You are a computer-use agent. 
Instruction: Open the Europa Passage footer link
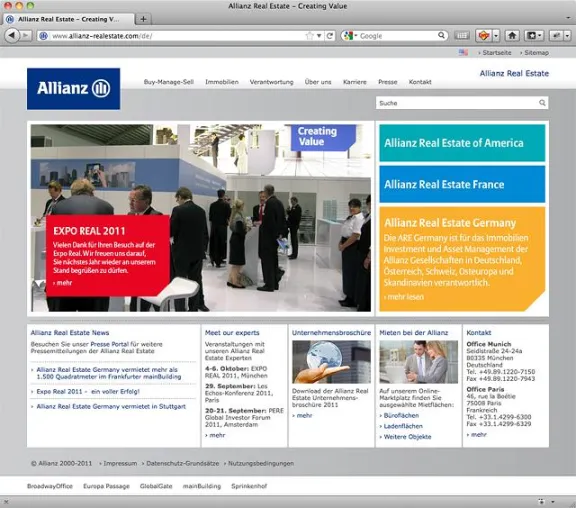pyautogui.click(x=106, y=486)
